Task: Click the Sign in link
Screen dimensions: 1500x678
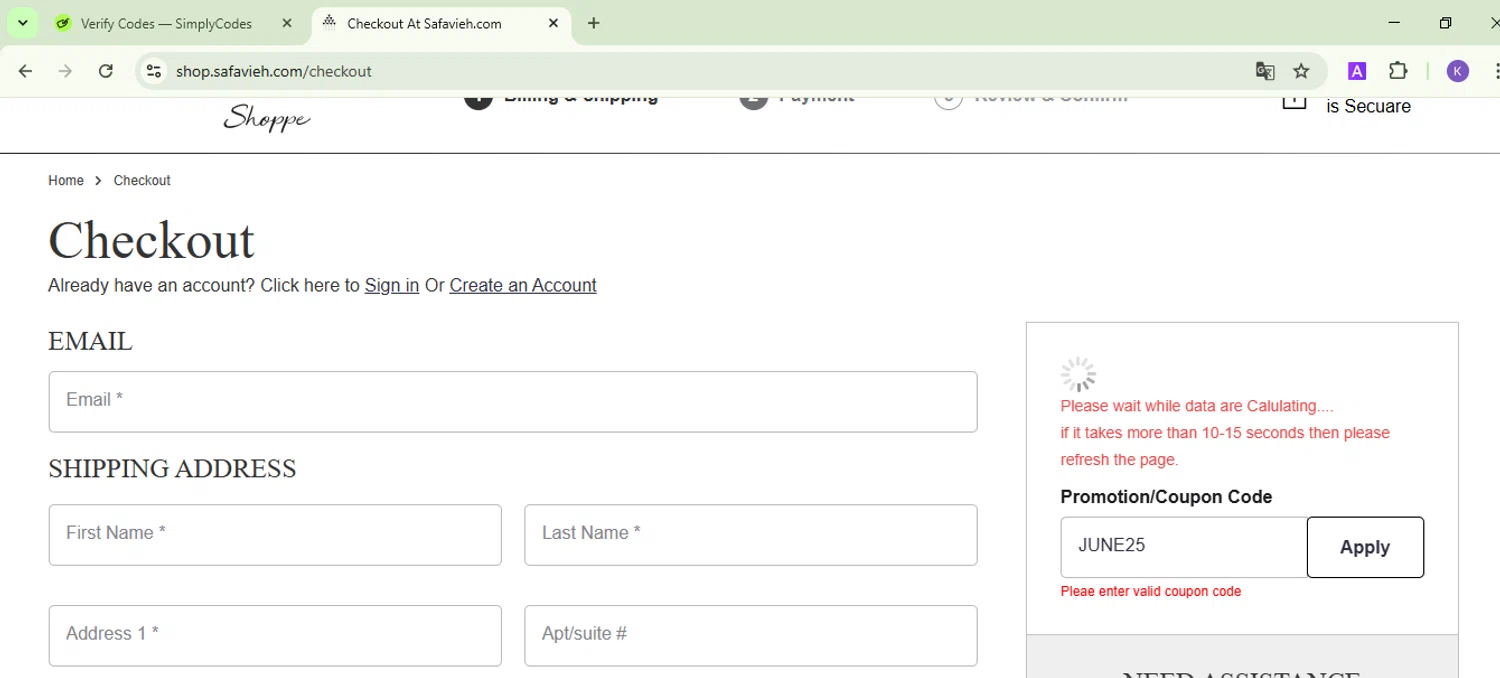Action: point(392,285)
